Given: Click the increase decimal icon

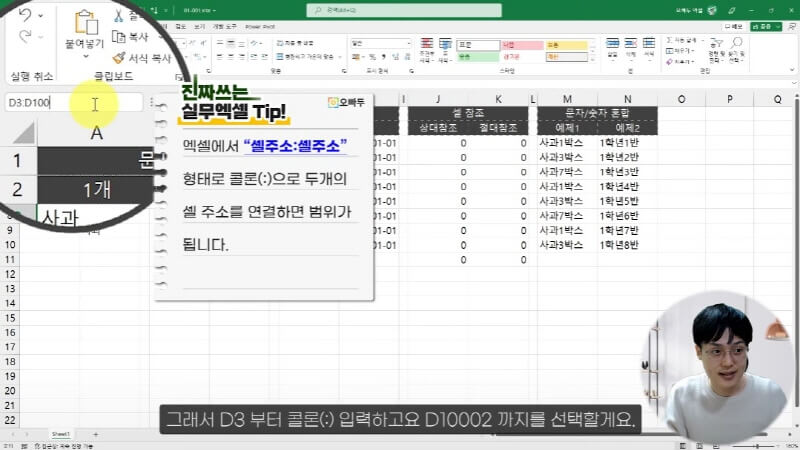Looking at the screenshot, I should [396, 57].
